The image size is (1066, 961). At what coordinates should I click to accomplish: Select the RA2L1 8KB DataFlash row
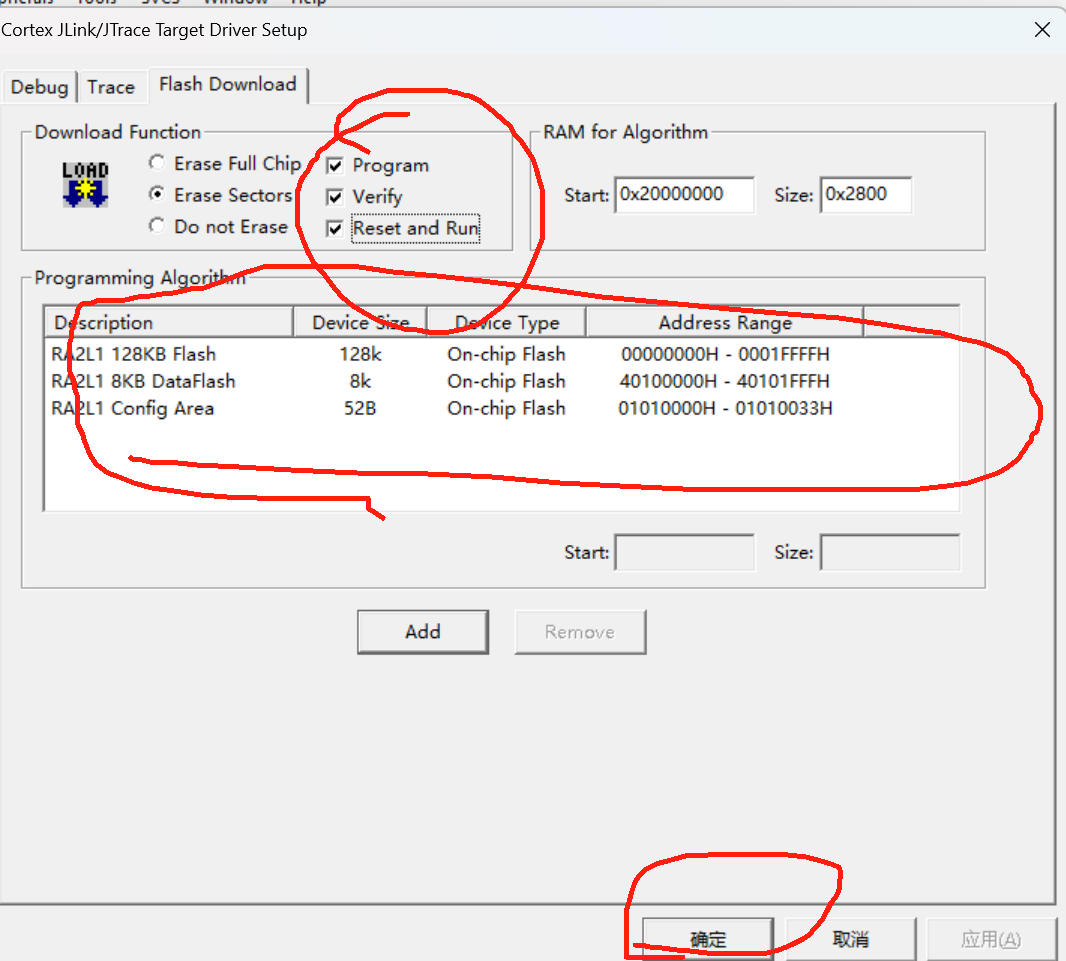501,381
